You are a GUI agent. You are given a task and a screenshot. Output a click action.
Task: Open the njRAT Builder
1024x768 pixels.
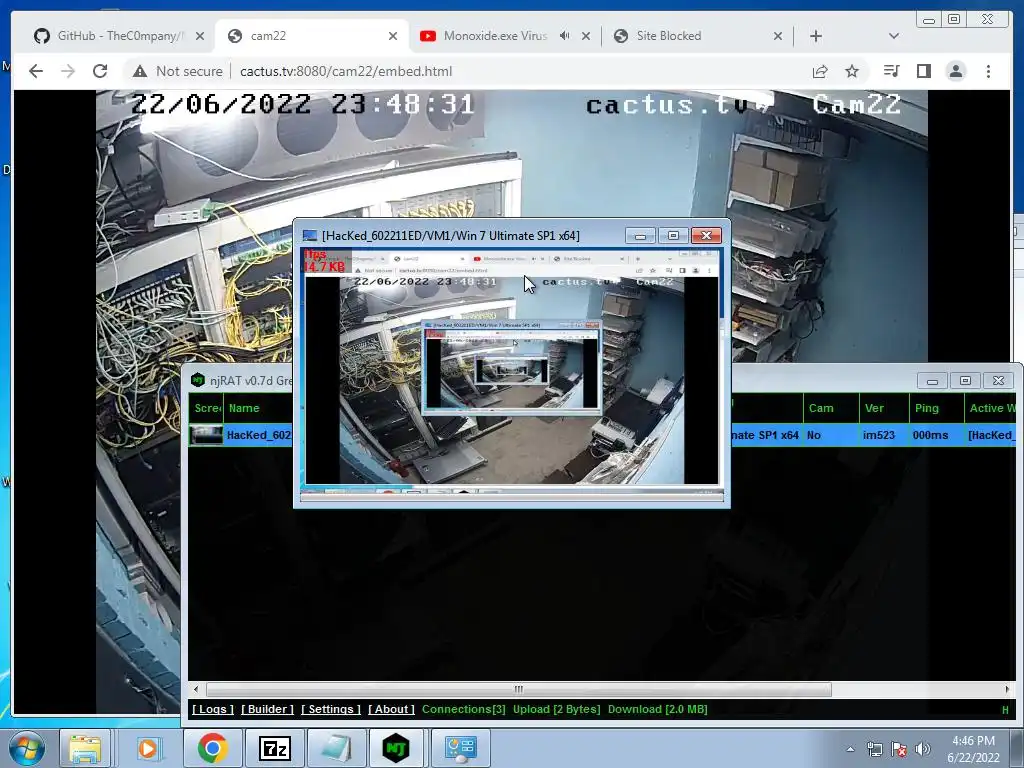coord(268,709)
